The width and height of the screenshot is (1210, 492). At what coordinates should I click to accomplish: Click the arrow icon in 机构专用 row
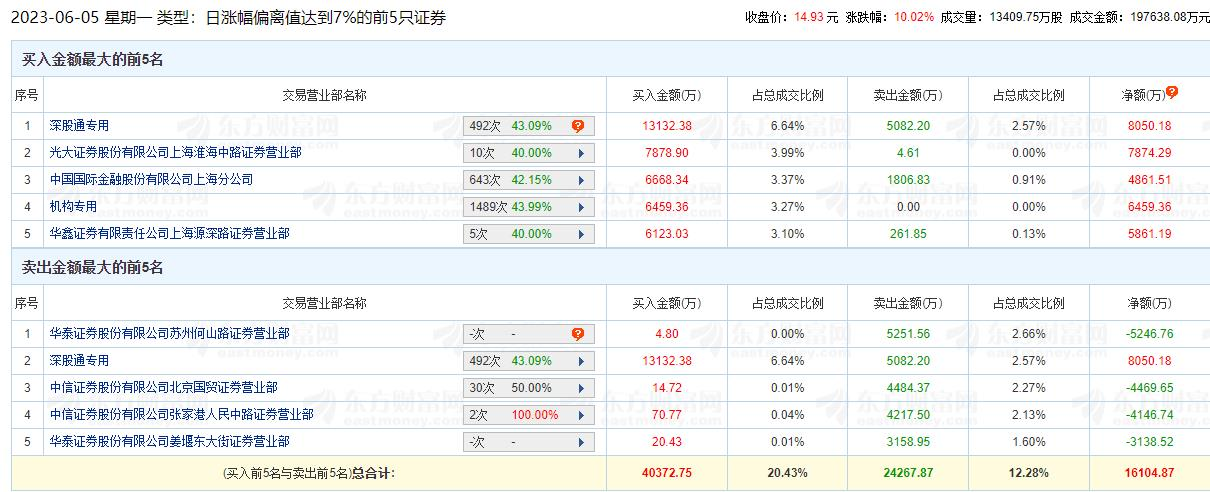pos(580,207)
